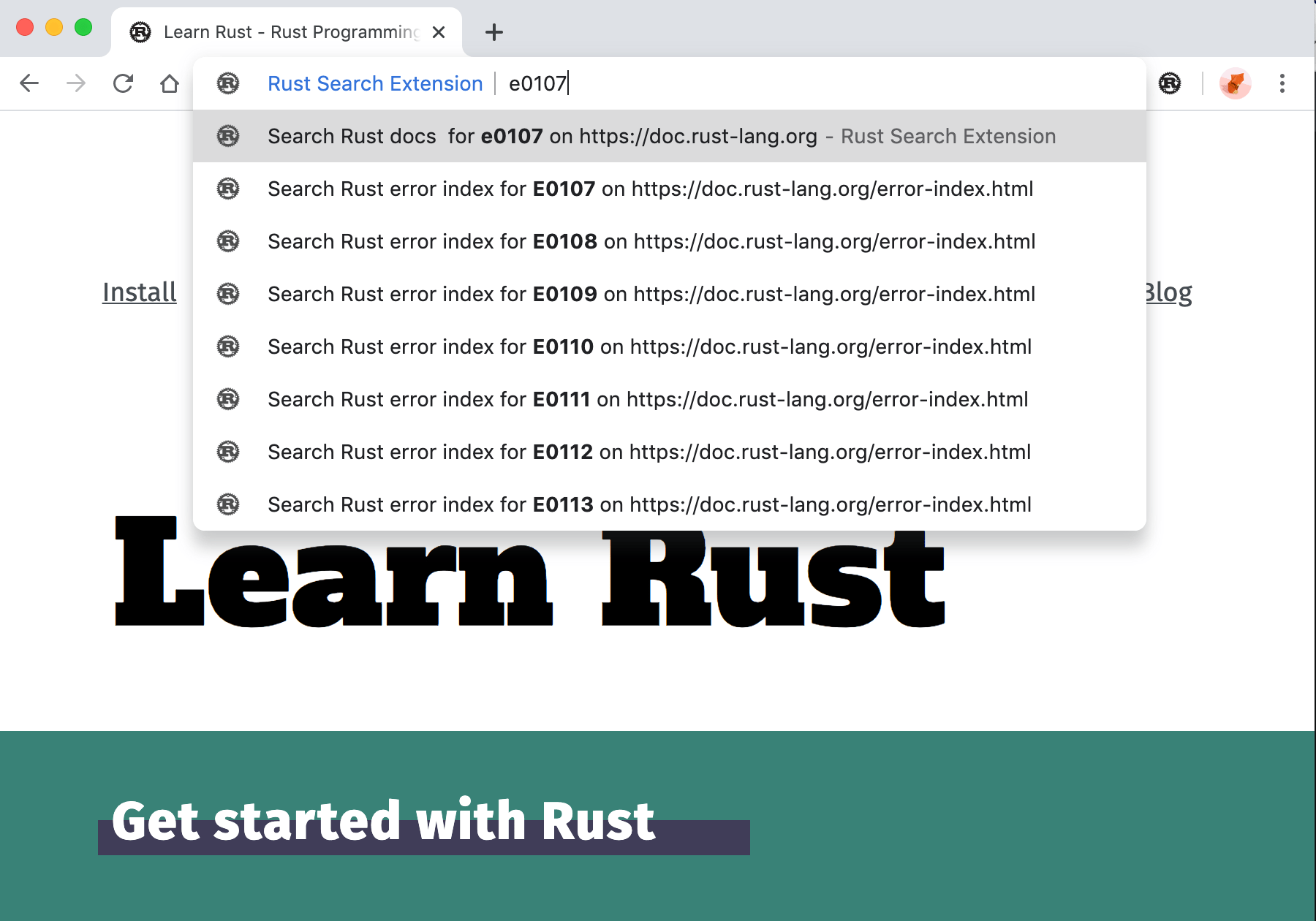
Task: Go back using the back arrow
Action: tap(29, 83)
